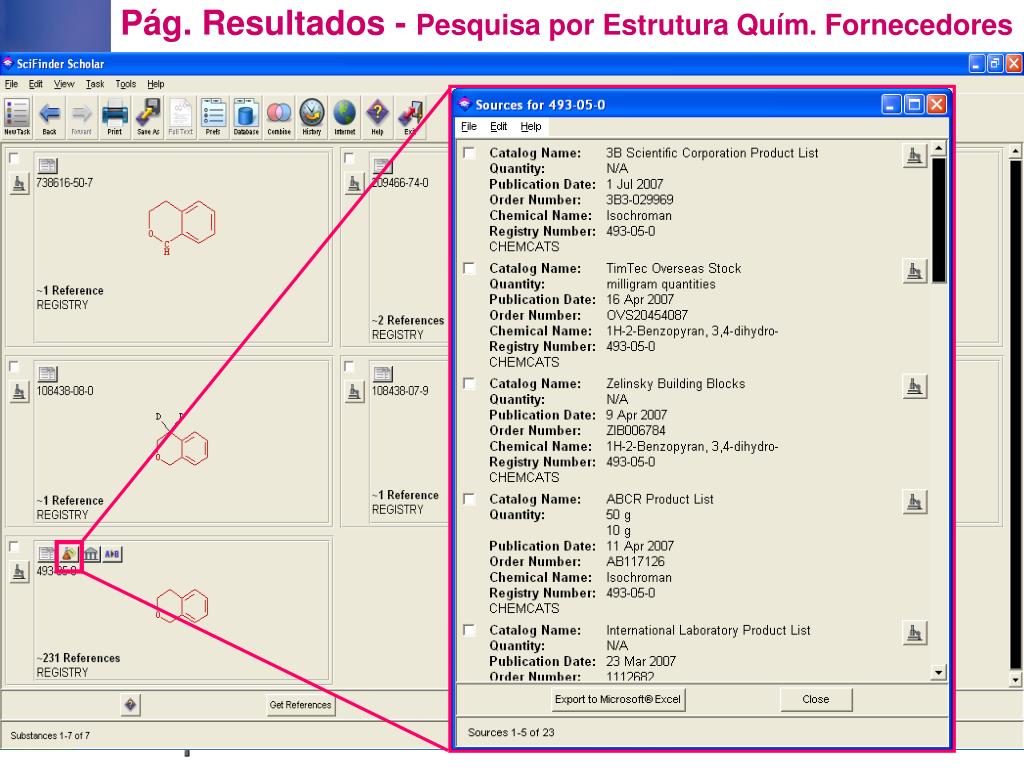The width and height of the screenshot is (1024, 768).
Task: Click the 'Sources 1-5 of 23' status text
Action: coord(511,733)
